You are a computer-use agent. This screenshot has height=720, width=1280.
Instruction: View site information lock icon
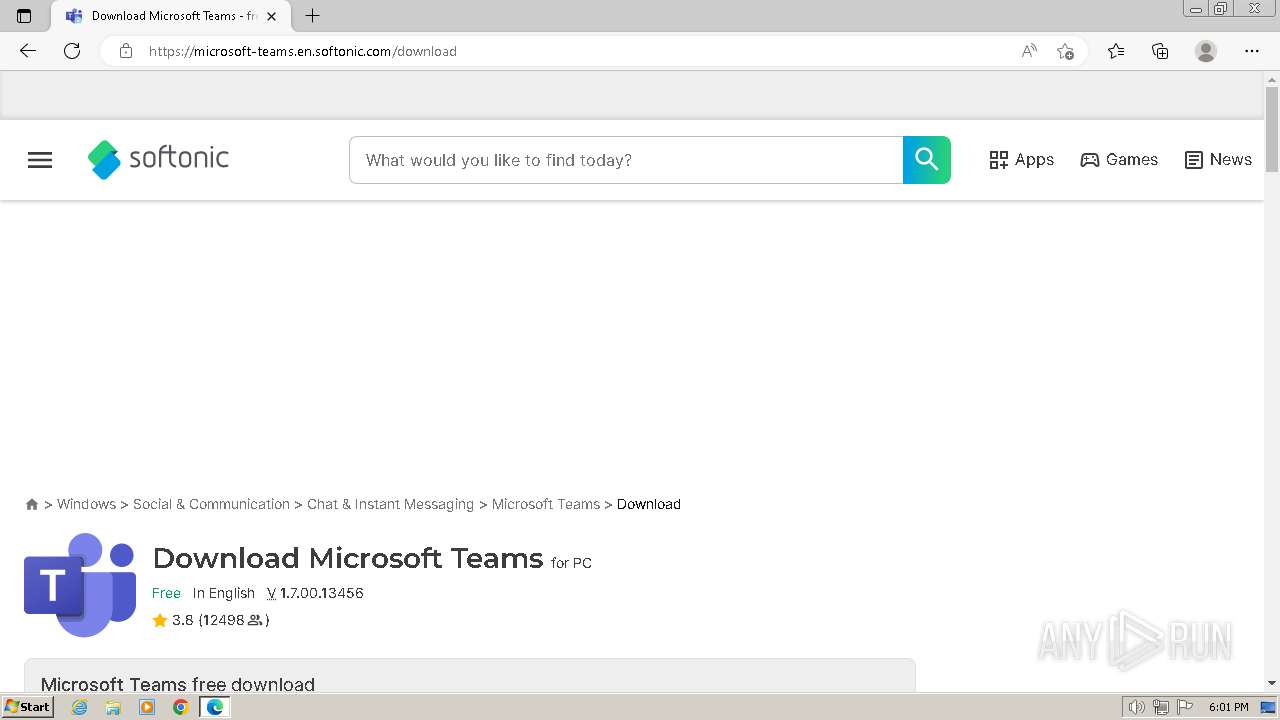(x=125, y=51)
